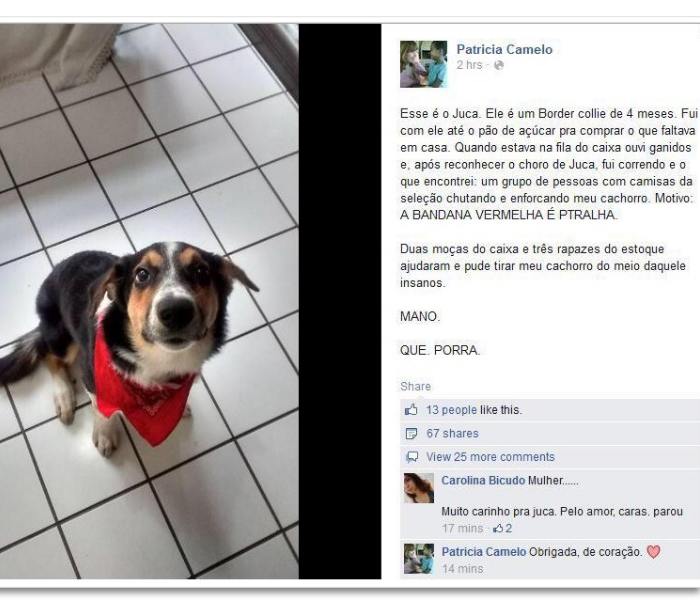The height and width of the screenshot is (600, 700).
Task: Expand View 25 more comments
Action: pyautogui.click(x=490, y=457)
